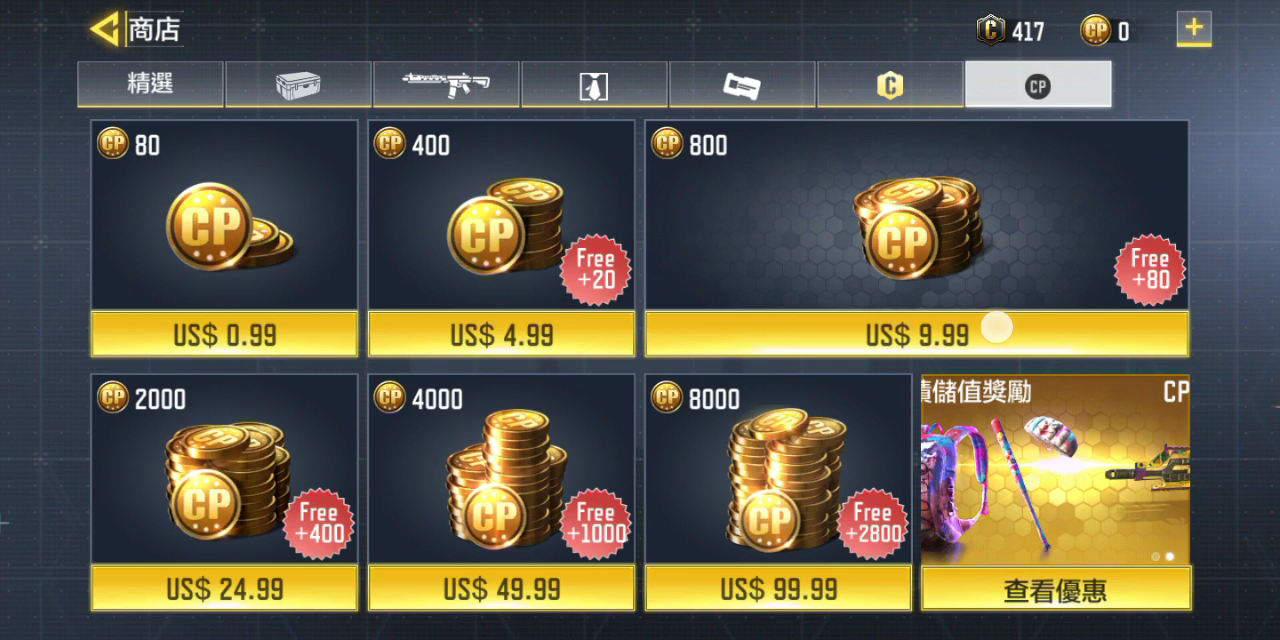Open the weapons tab with rifle icon
The image size is (1280, 640).
446,84
